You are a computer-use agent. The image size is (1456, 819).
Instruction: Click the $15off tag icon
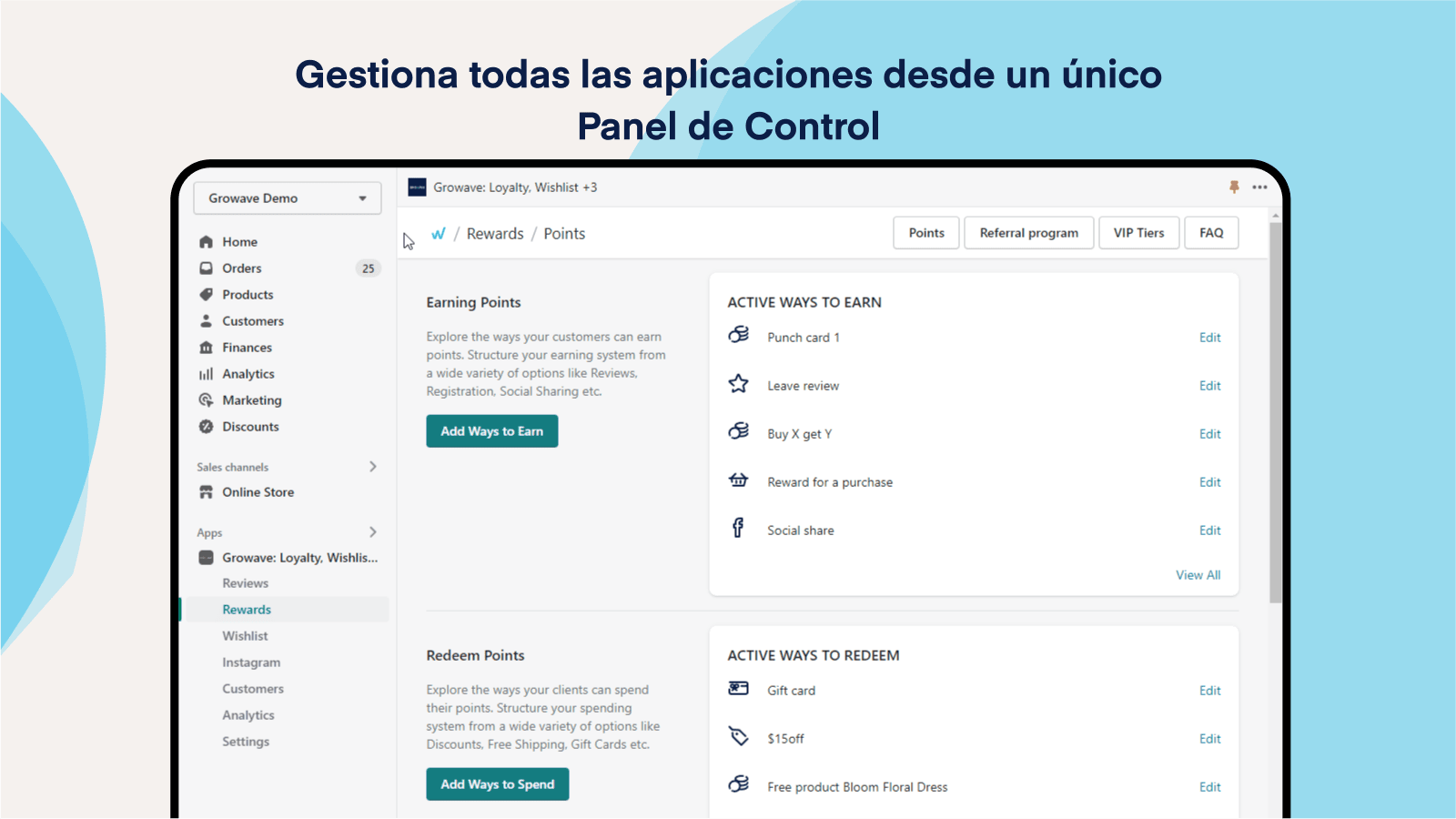[739, 736]
